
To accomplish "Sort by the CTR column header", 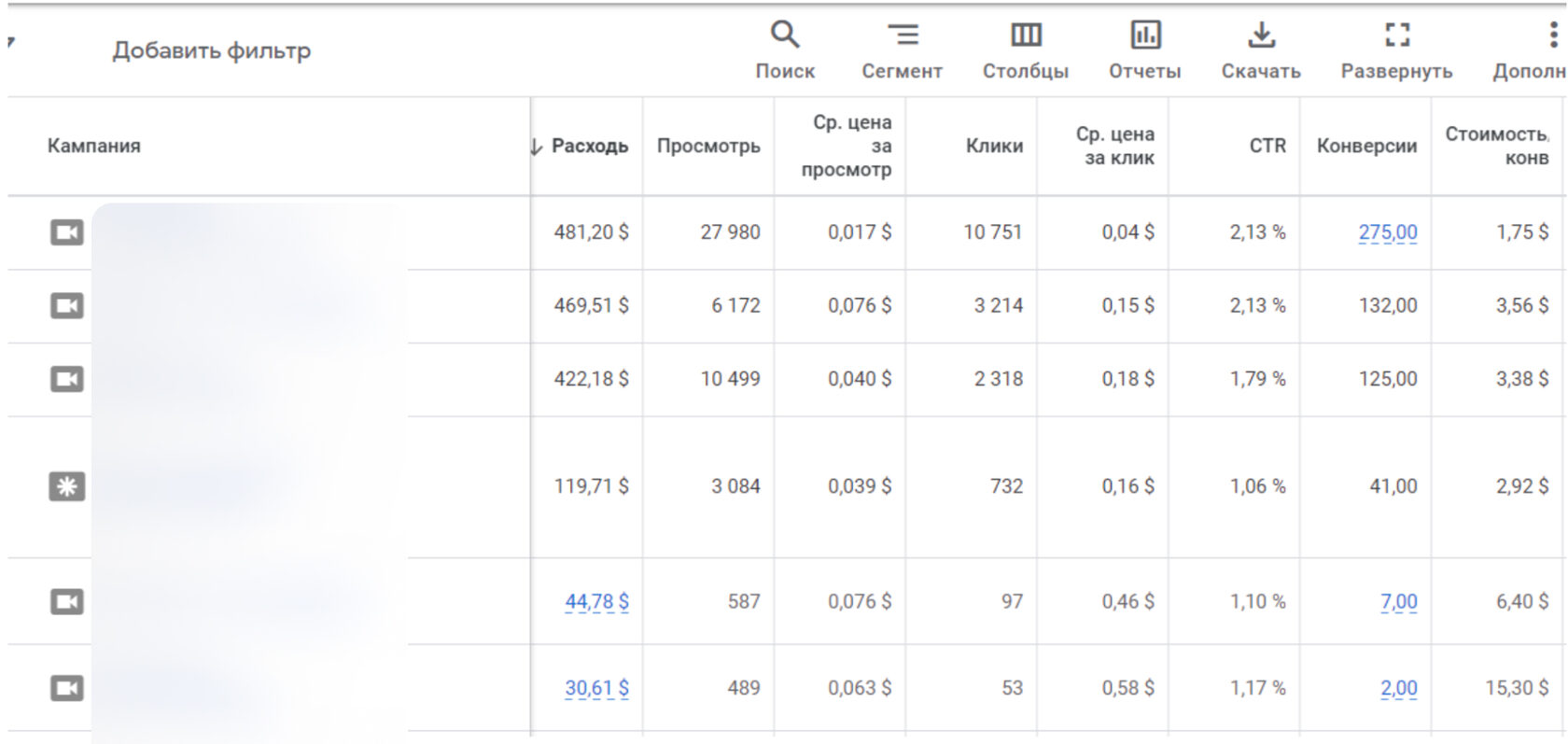I will point(1267,147).
